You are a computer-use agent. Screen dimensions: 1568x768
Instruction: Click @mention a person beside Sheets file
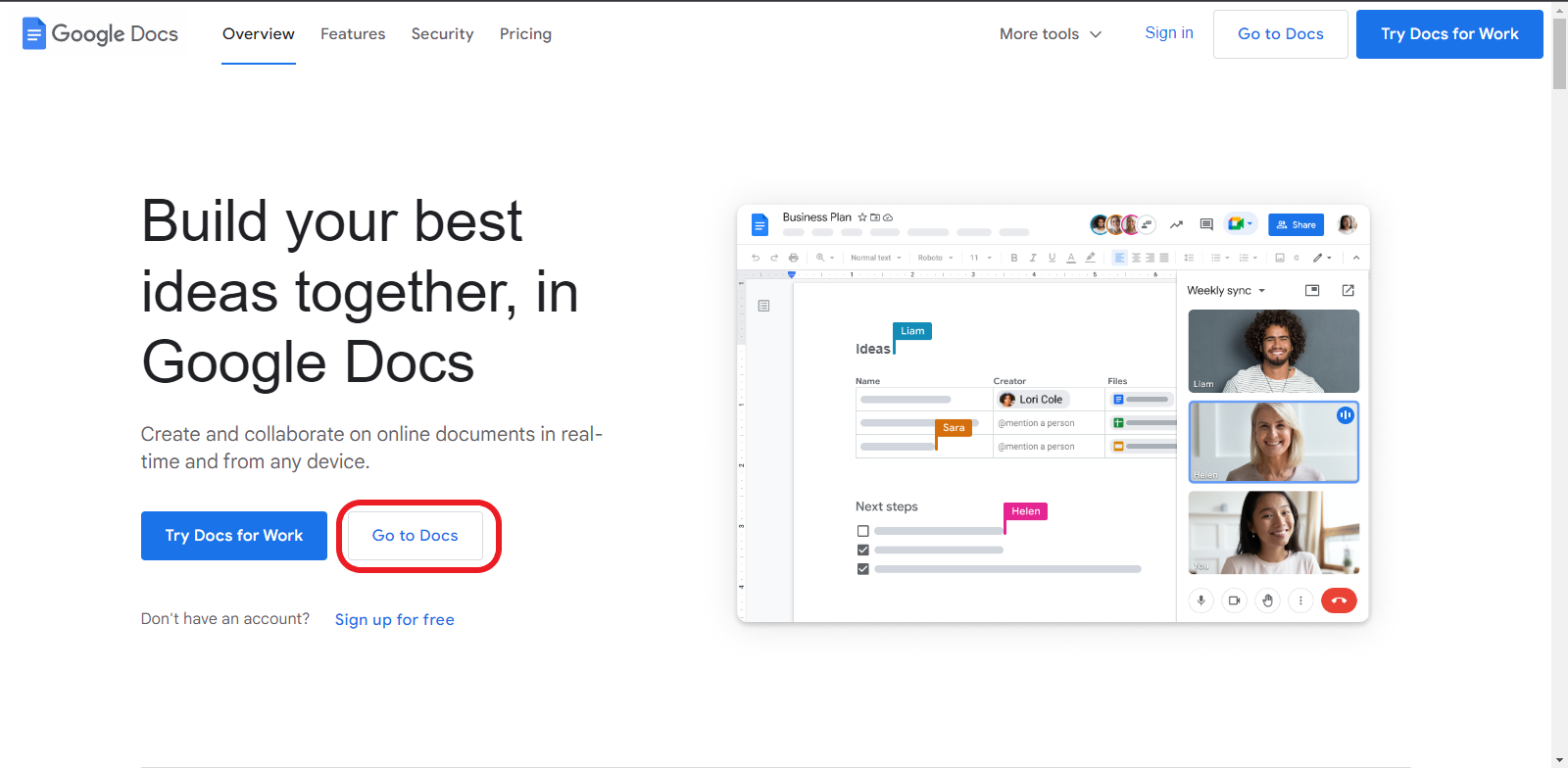tap(1036, 423)
